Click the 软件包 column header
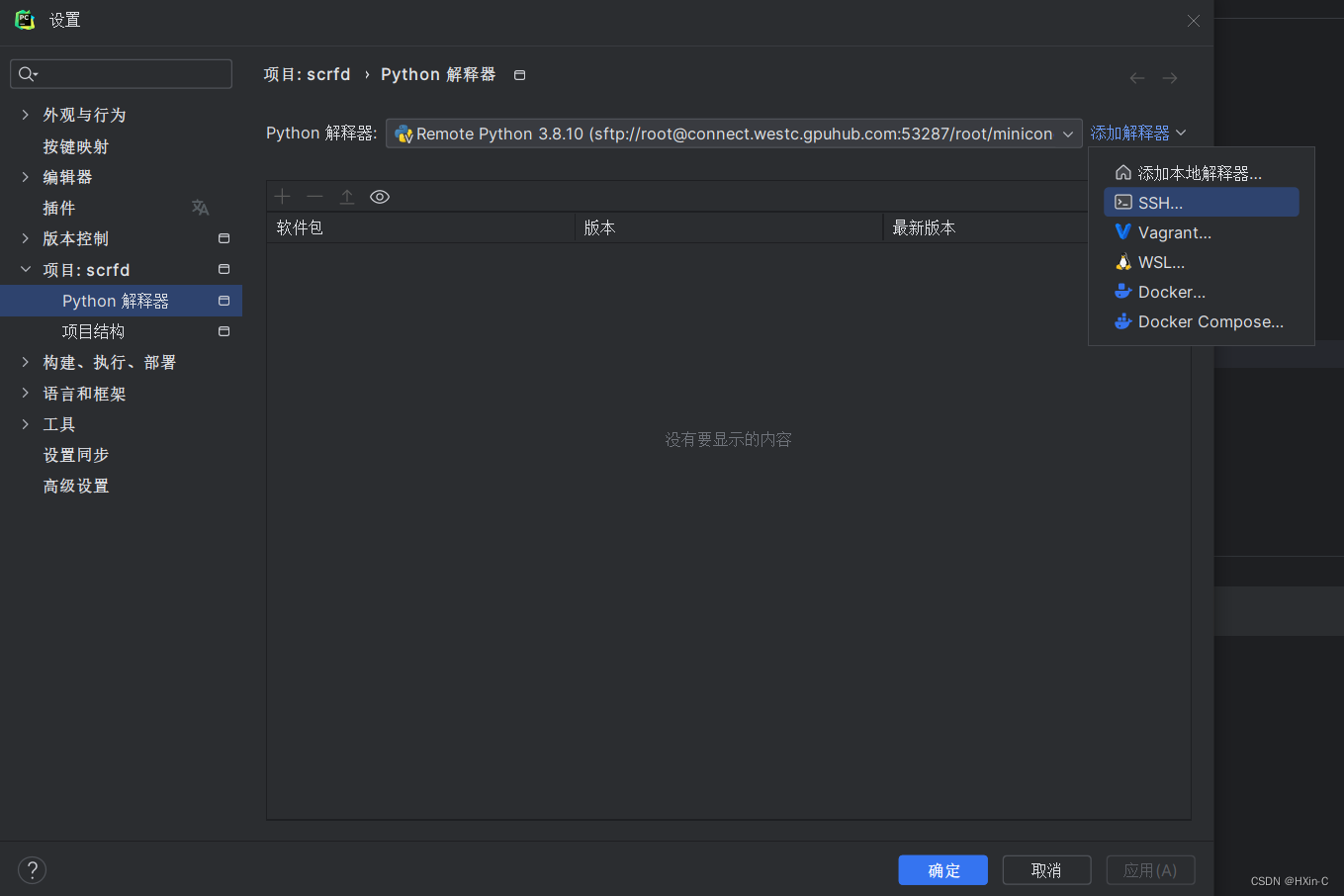Image resolution: width=1344 pixels, height=896 pixels. pyautogui.click(x=420, y=227)
